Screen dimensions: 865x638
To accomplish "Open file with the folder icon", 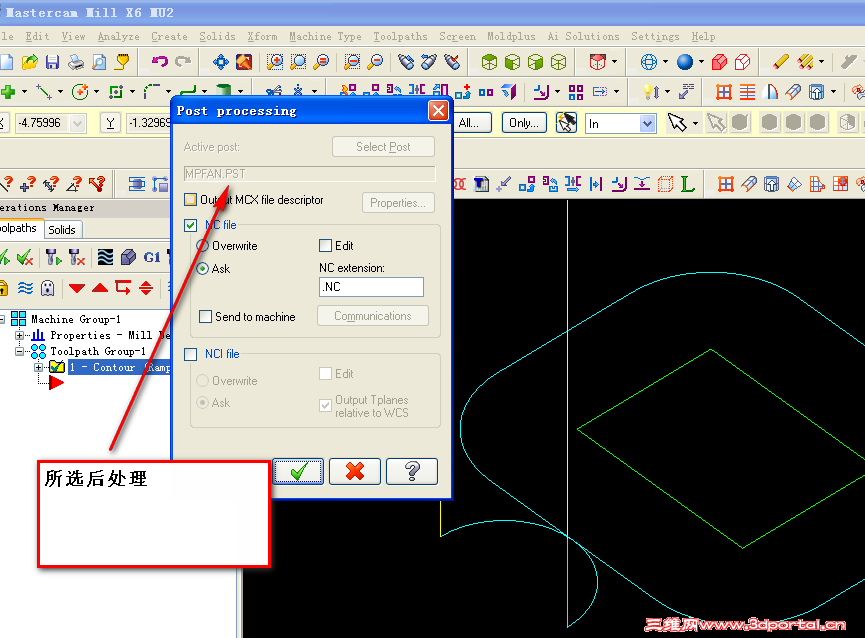I will [x=30, y=62].
